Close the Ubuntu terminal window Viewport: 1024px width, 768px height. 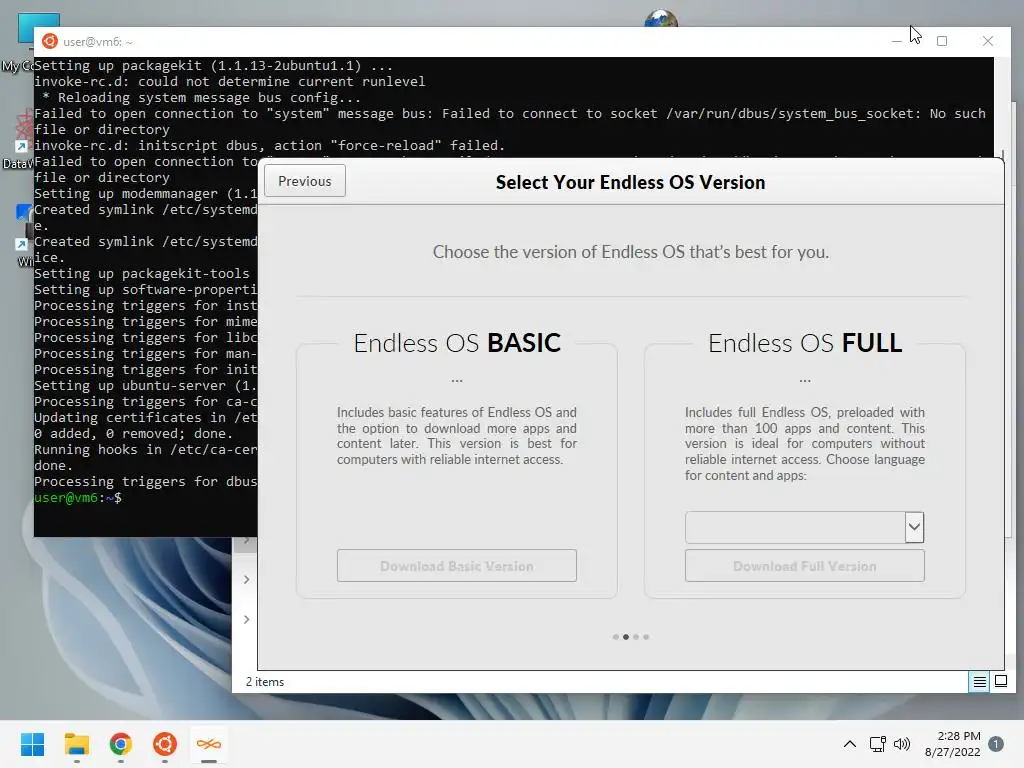988,41
